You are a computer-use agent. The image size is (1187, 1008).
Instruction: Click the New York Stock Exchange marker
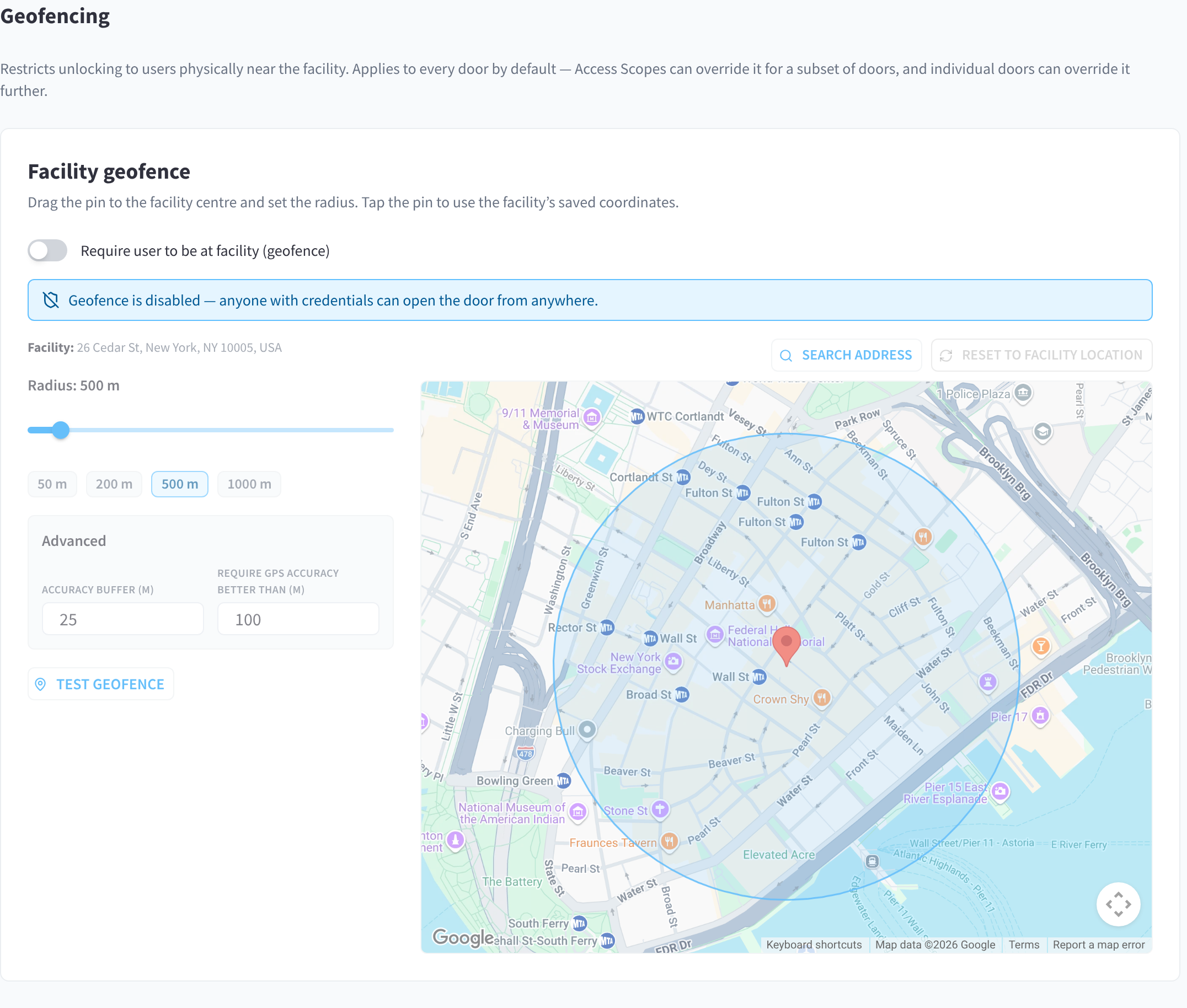(674, 662)
